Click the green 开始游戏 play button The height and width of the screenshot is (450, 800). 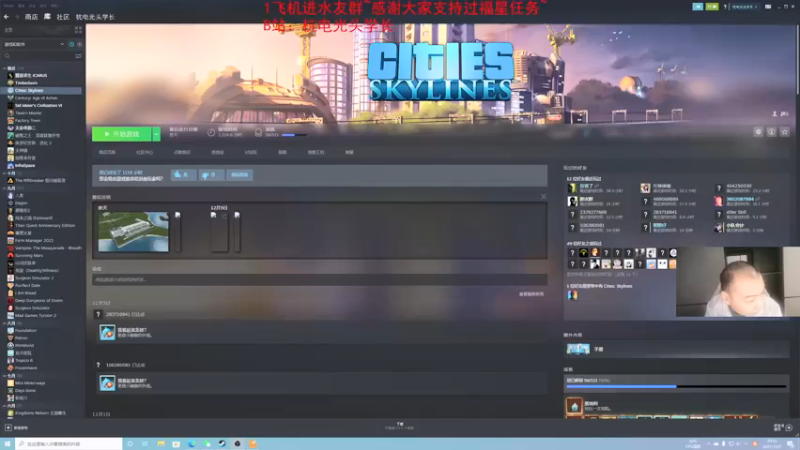pyautogui.click(x=121, y=134)
